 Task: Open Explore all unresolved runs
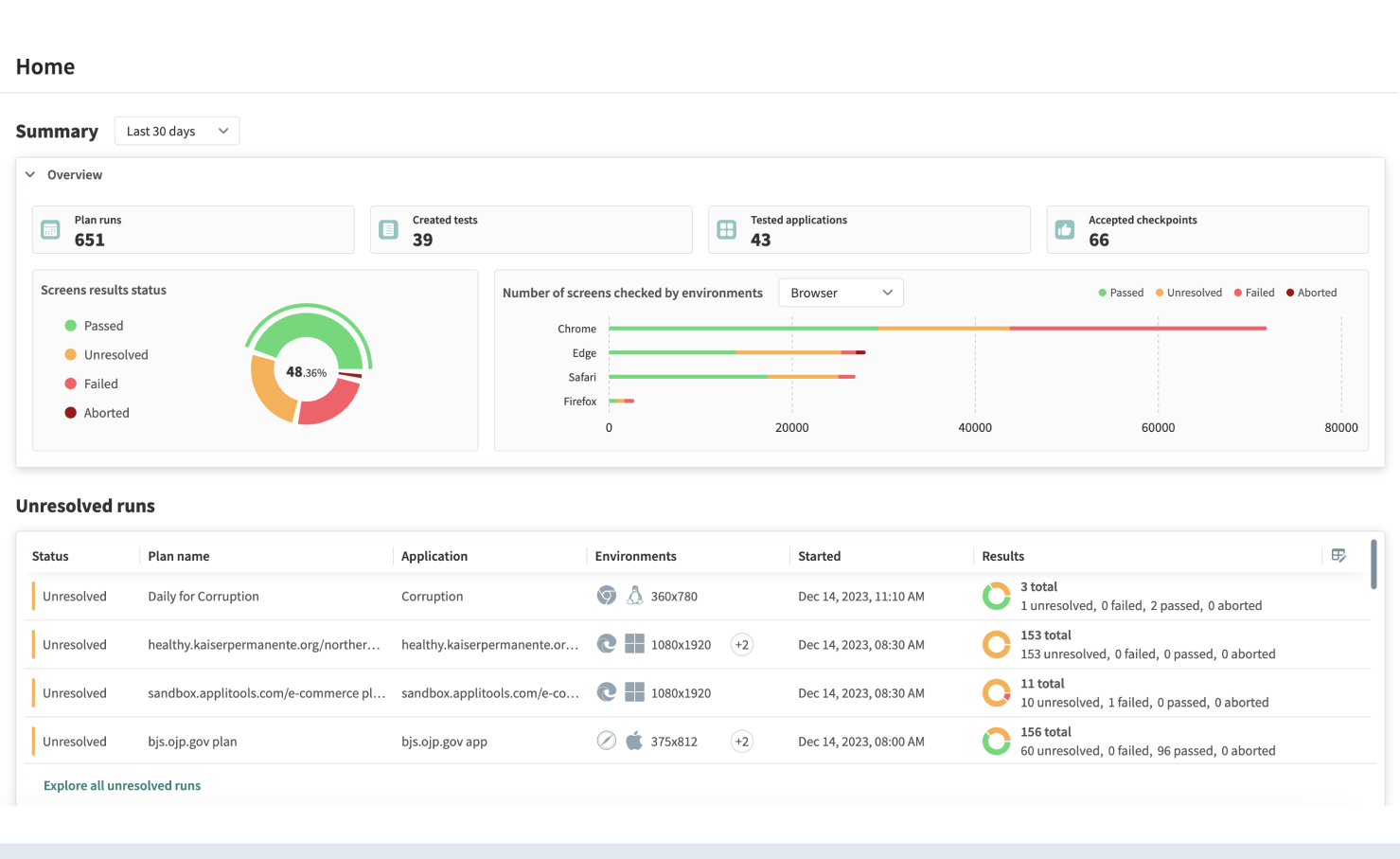point(121,785)
